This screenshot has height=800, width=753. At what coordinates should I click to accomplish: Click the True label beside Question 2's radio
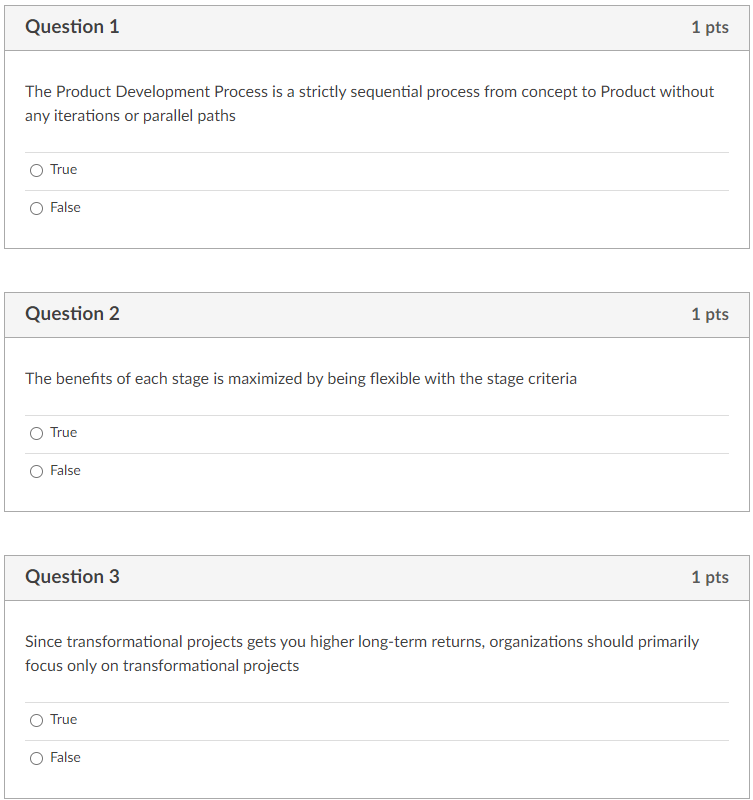pos(62,433)
